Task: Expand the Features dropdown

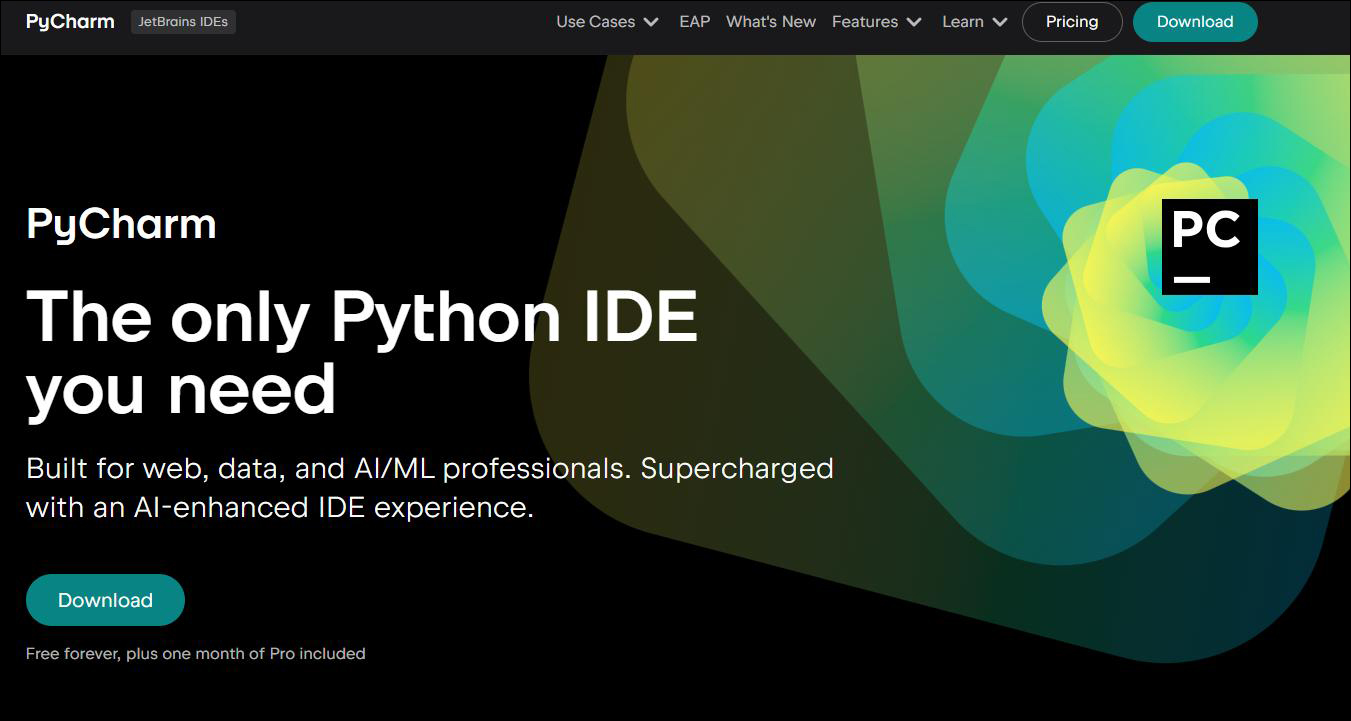Action: [877, 21]
